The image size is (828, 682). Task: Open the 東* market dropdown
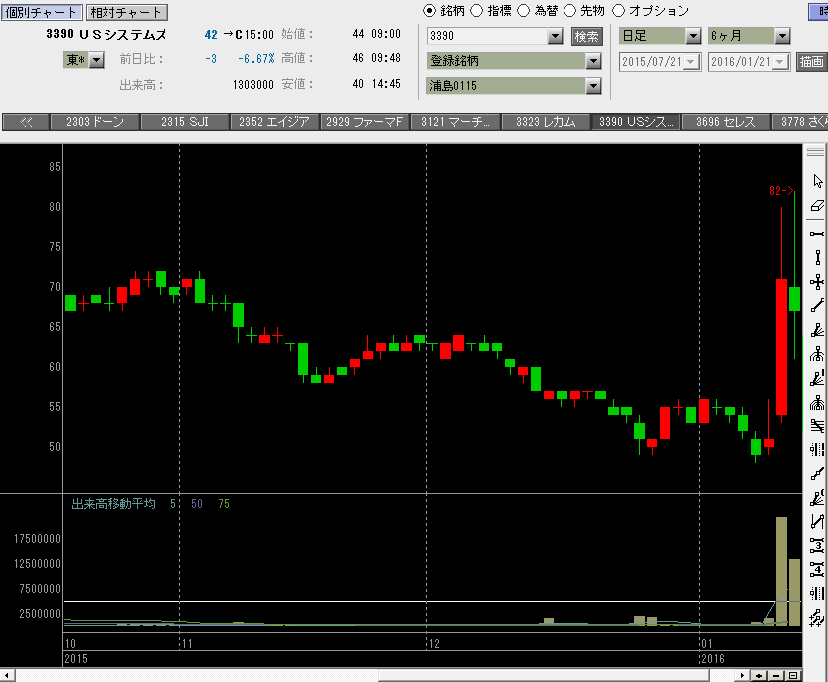[96, 60]
